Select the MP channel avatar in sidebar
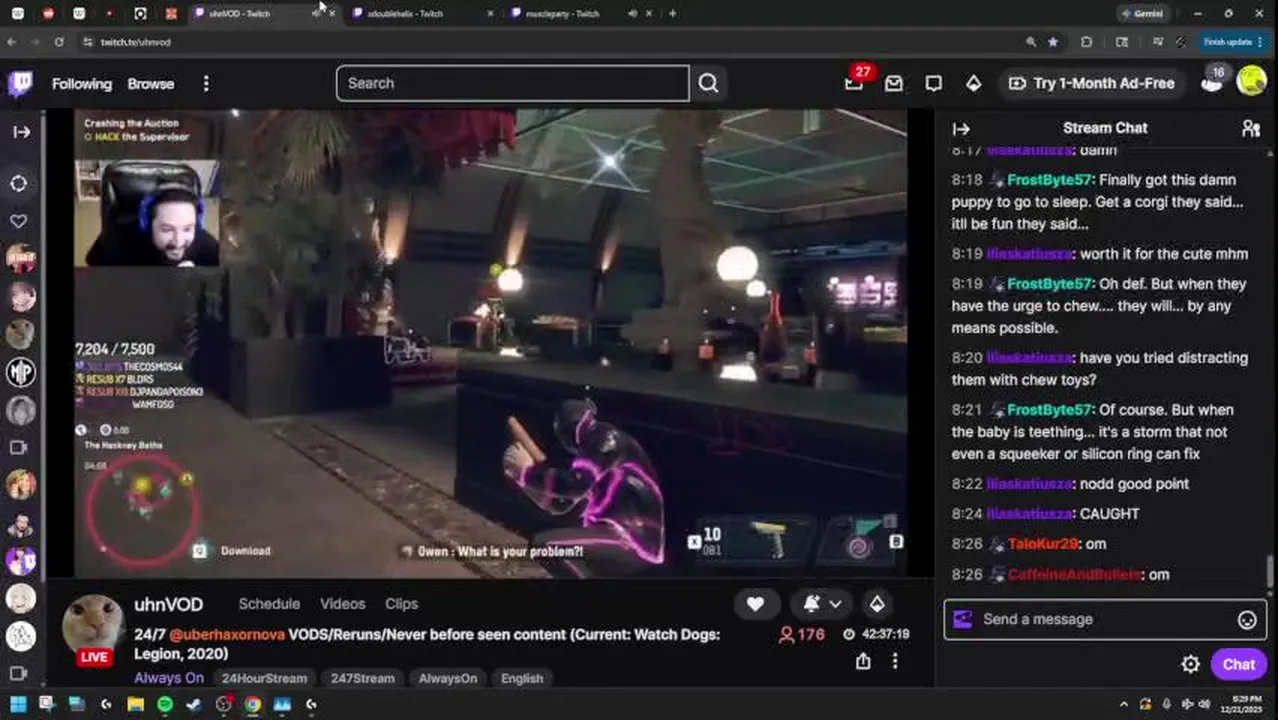The image size is (1278, 720). pyautogui.click(x=21, y=372)
